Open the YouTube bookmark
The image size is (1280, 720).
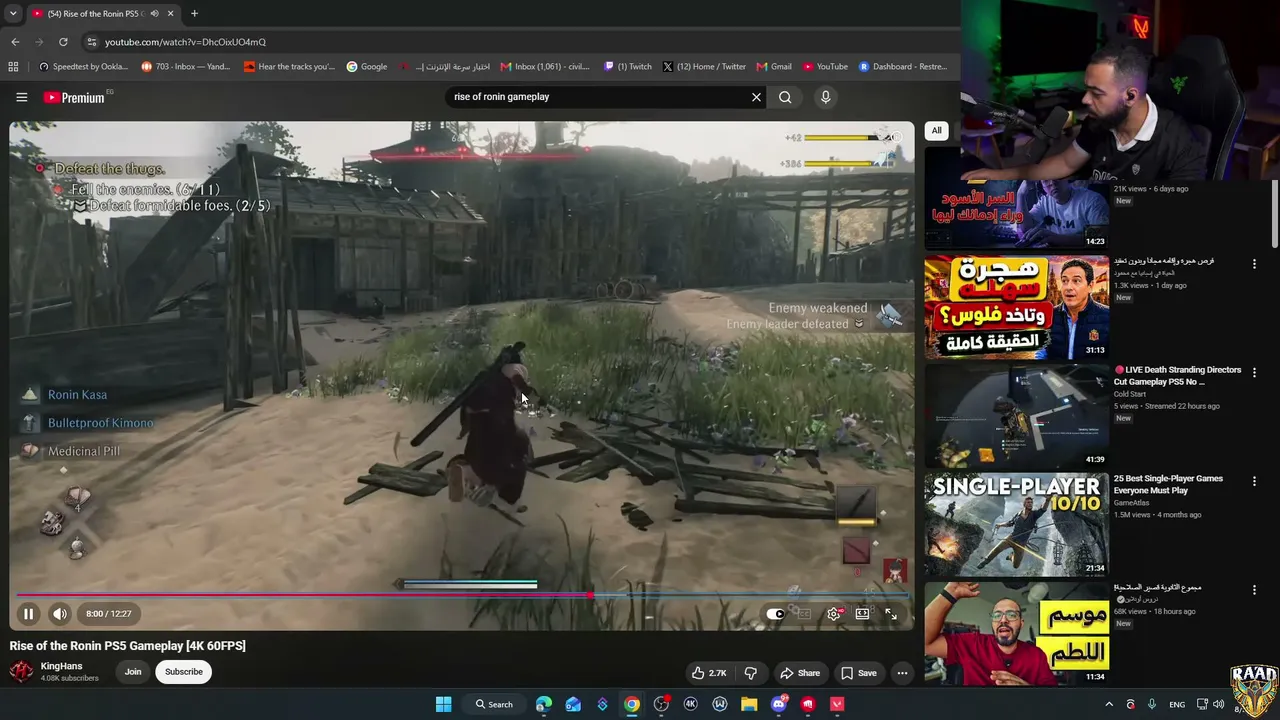(825, 67)
